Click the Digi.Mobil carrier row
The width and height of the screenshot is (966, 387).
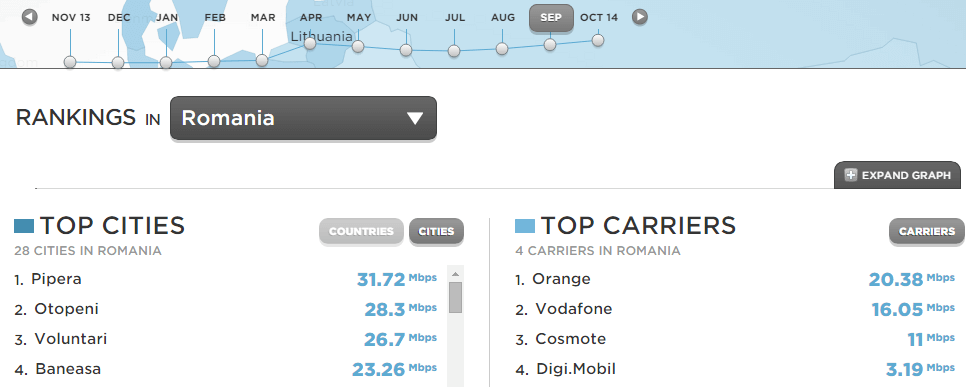click(735, 369)
